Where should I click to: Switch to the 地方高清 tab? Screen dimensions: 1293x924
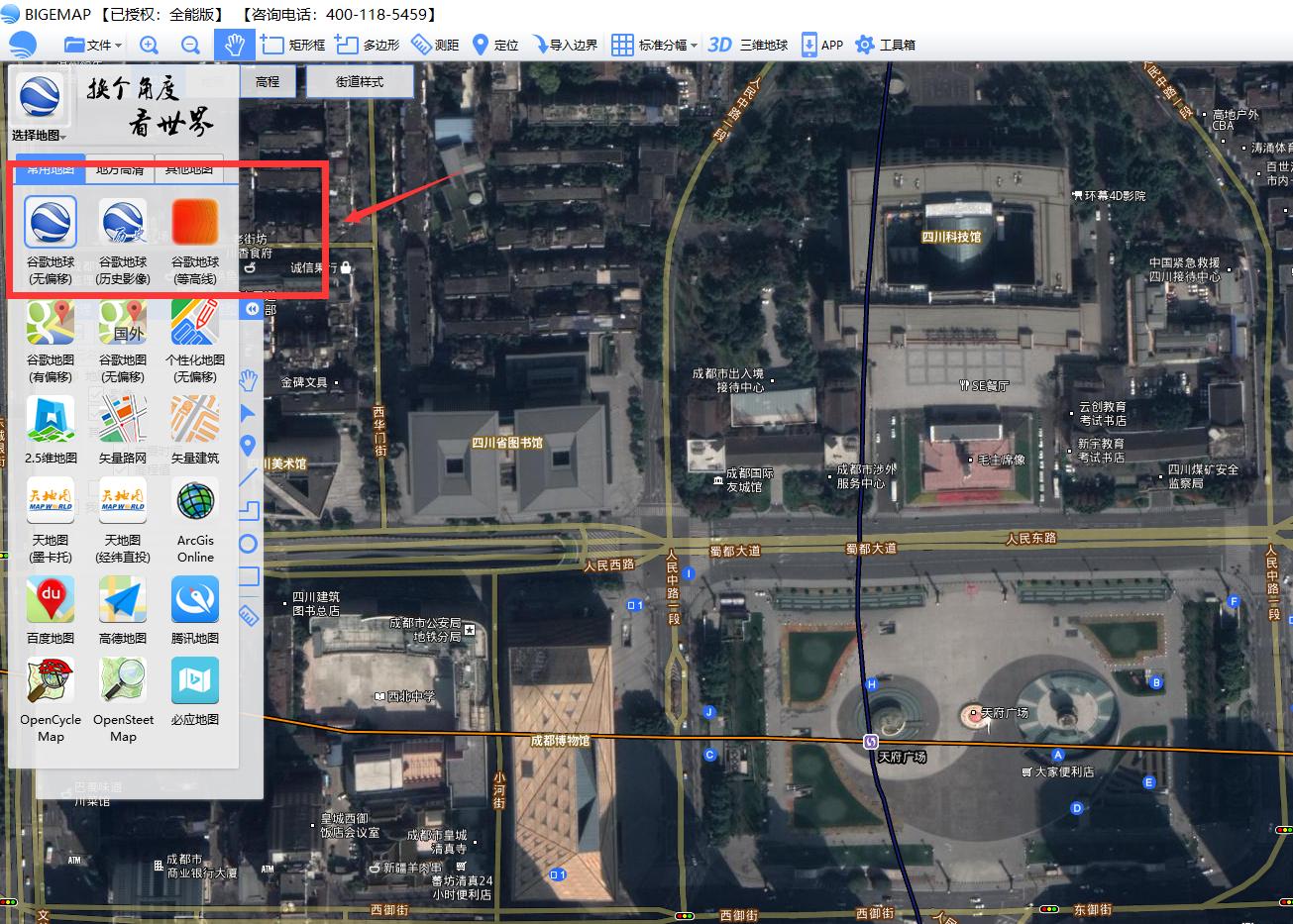[x=120, y=170]
